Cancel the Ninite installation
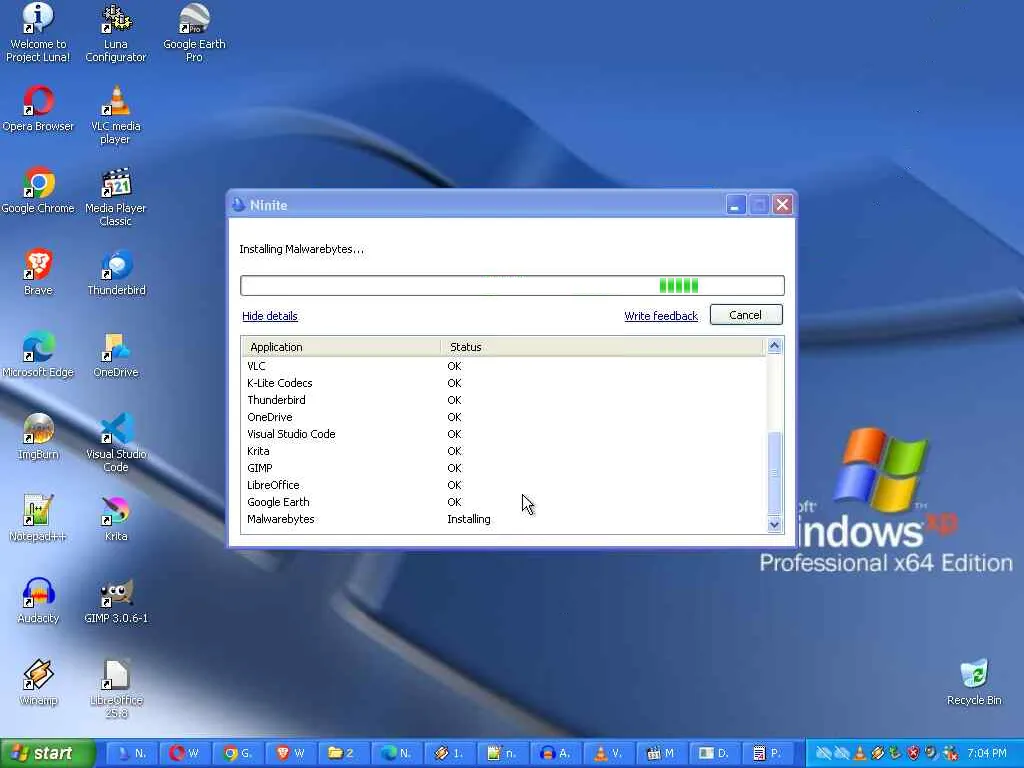The image size is (1024, 768). pos(746,315)
